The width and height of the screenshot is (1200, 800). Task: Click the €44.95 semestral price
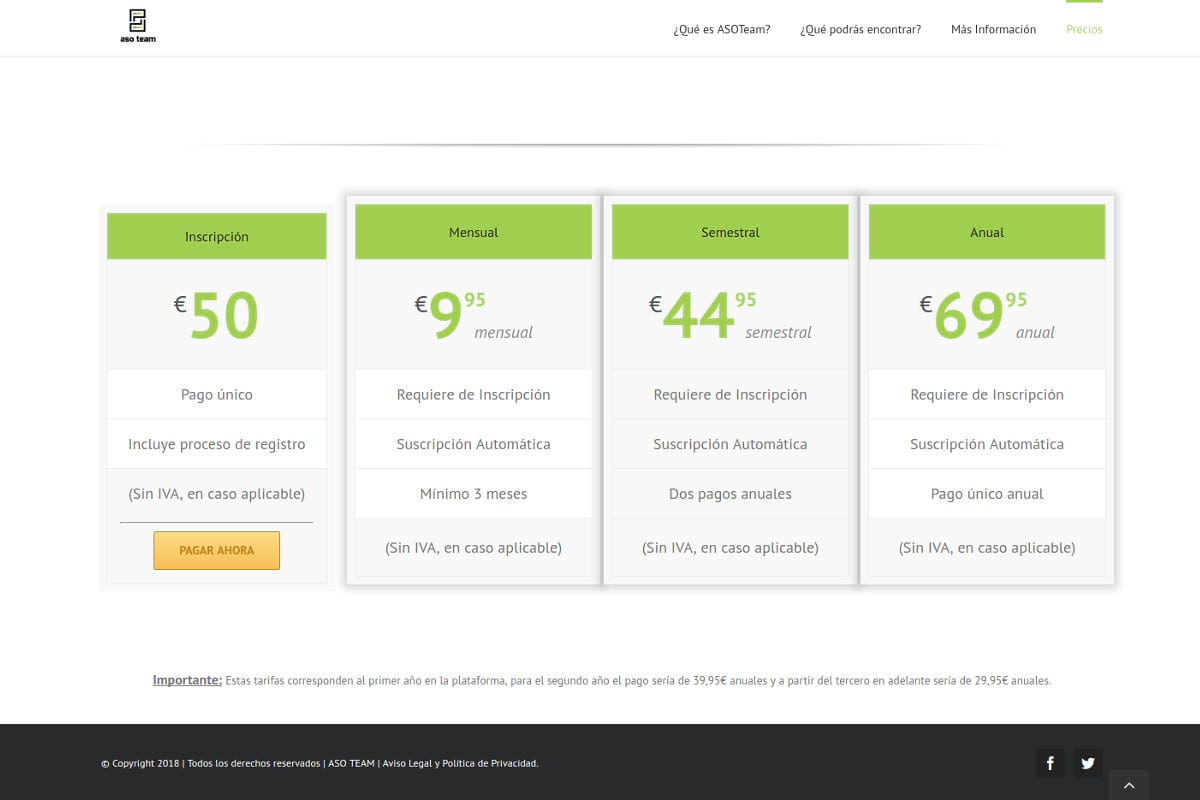click(x=730, y=315)
